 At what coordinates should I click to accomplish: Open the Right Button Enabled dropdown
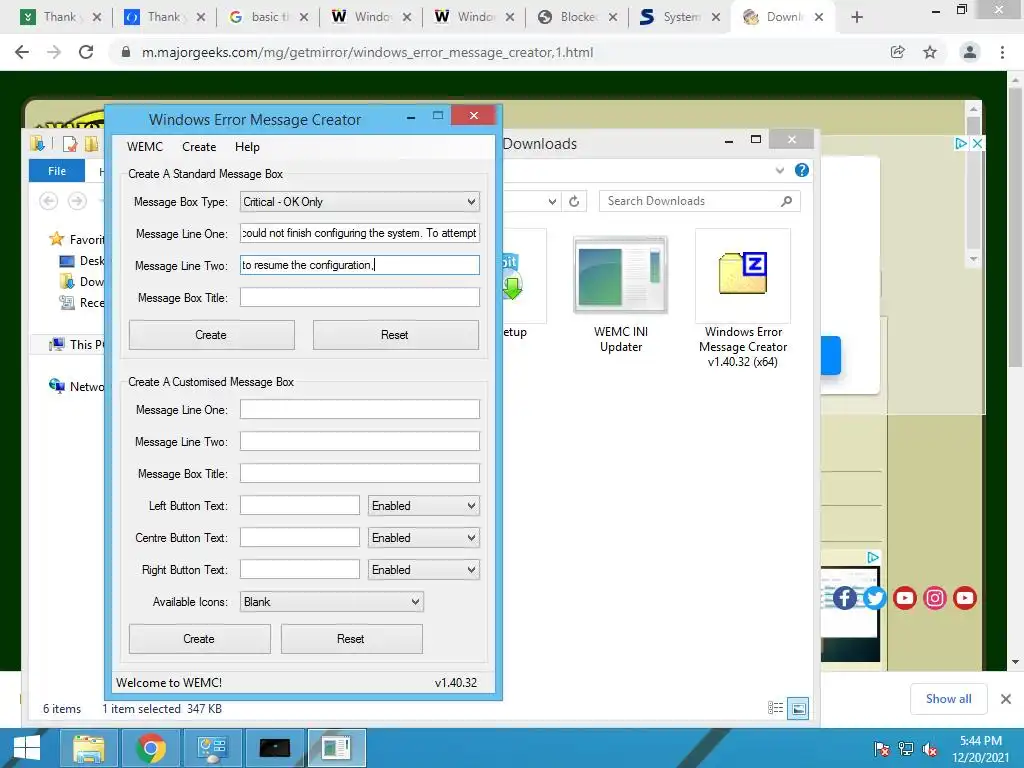(x=424, y=569)
